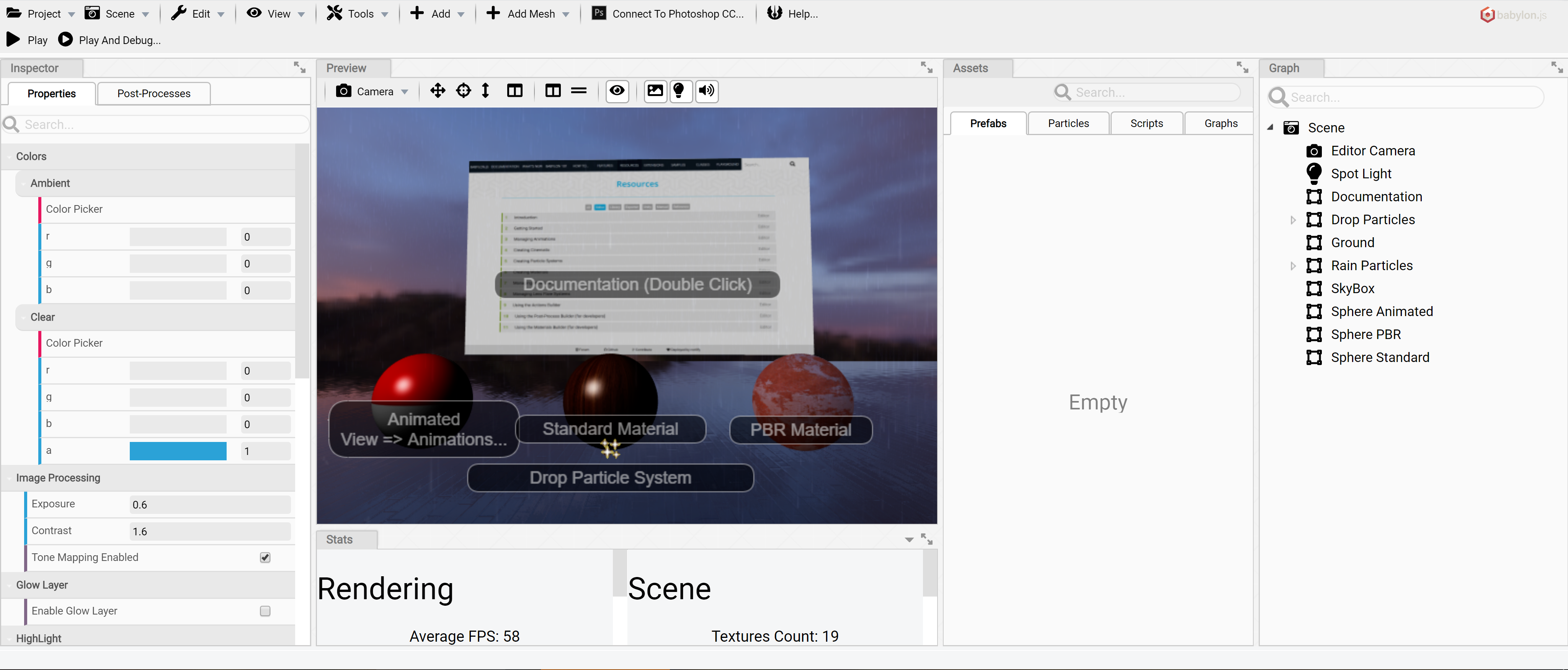
Task: Toggle the eye icon in Preview toolbar
Action: tap(617, 91)
